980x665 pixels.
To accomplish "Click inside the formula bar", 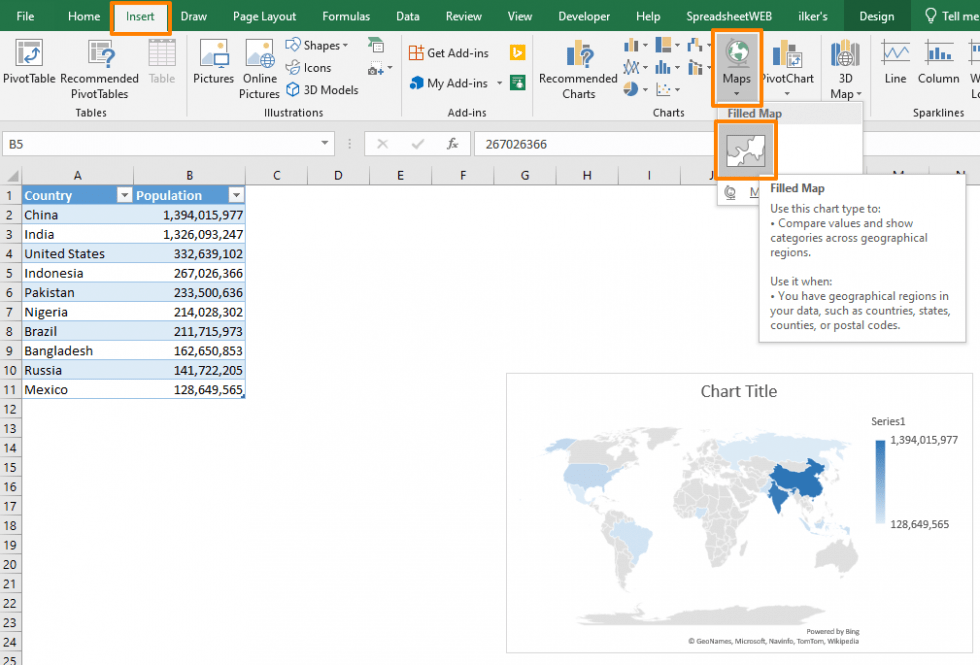I will click(560, 143).
